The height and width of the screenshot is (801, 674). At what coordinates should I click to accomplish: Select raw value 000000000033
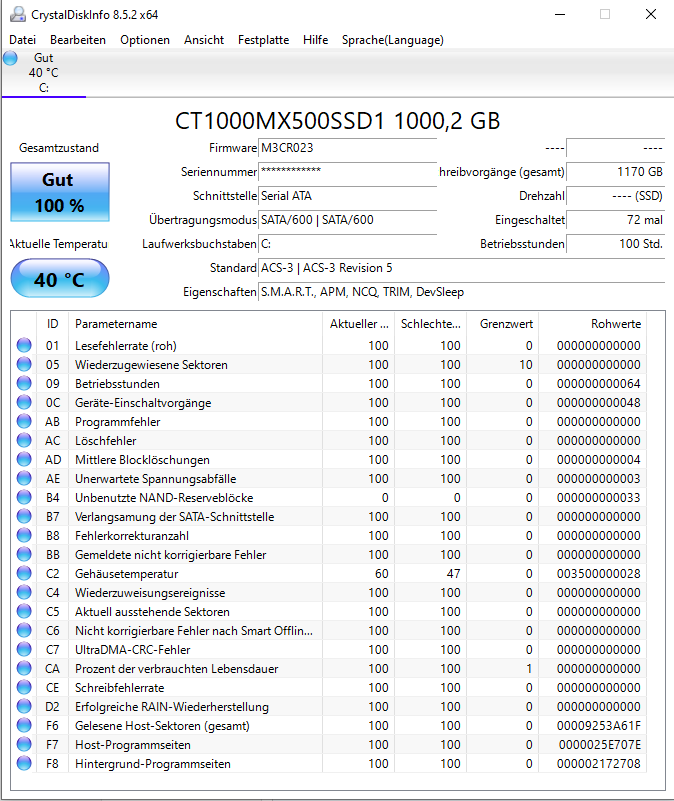598,498
